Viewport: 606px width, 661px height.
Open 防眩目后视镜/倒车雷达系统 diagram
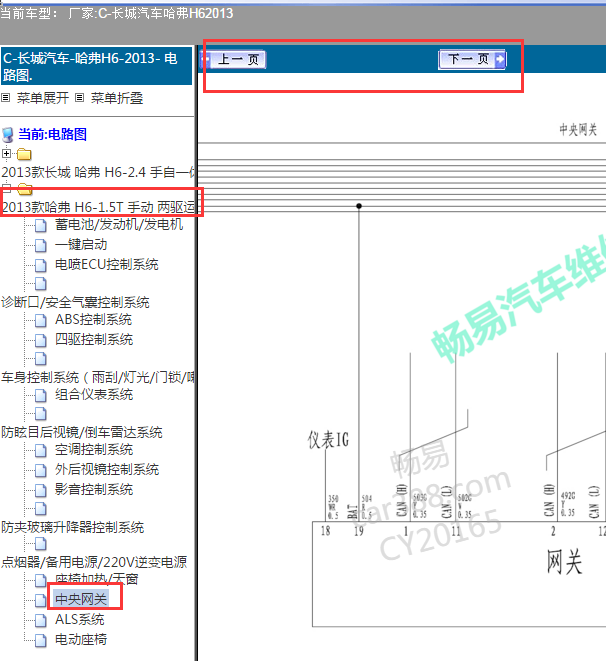coord(82,432)
